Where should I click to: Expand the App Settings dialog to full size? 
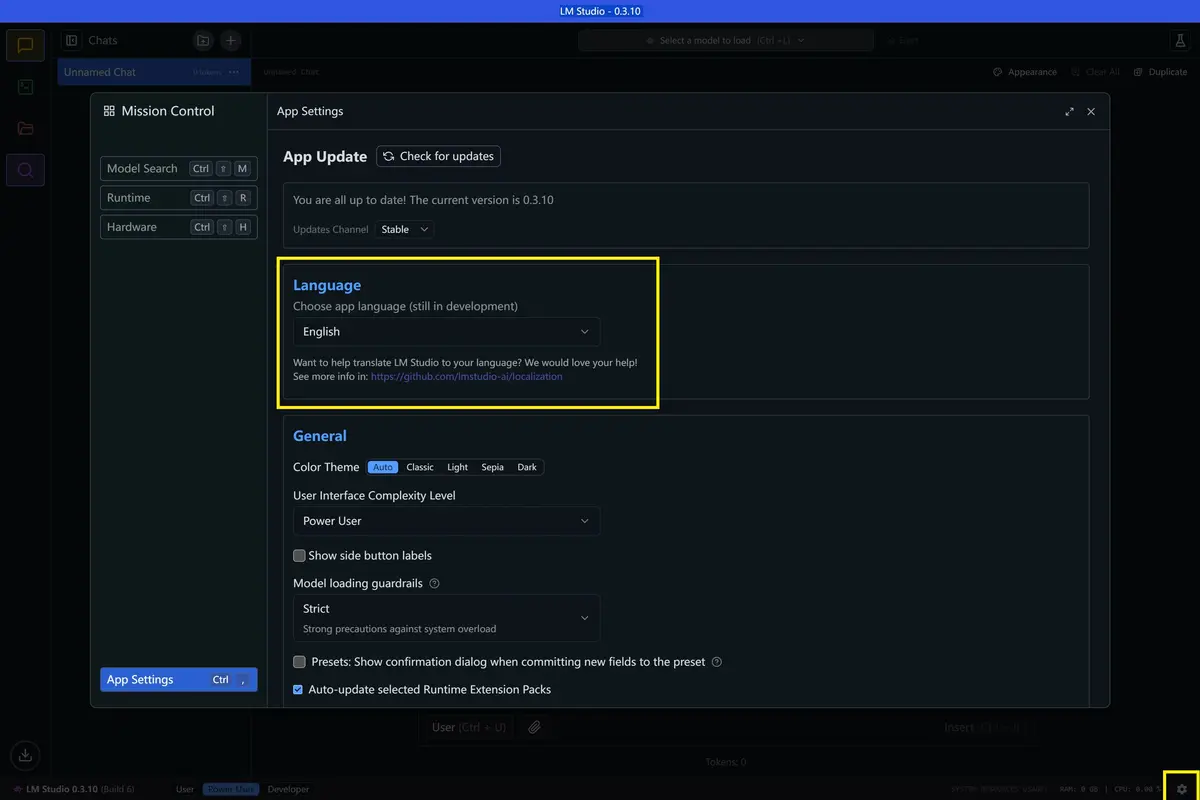pyautogui.click(x=1070, y=112)
